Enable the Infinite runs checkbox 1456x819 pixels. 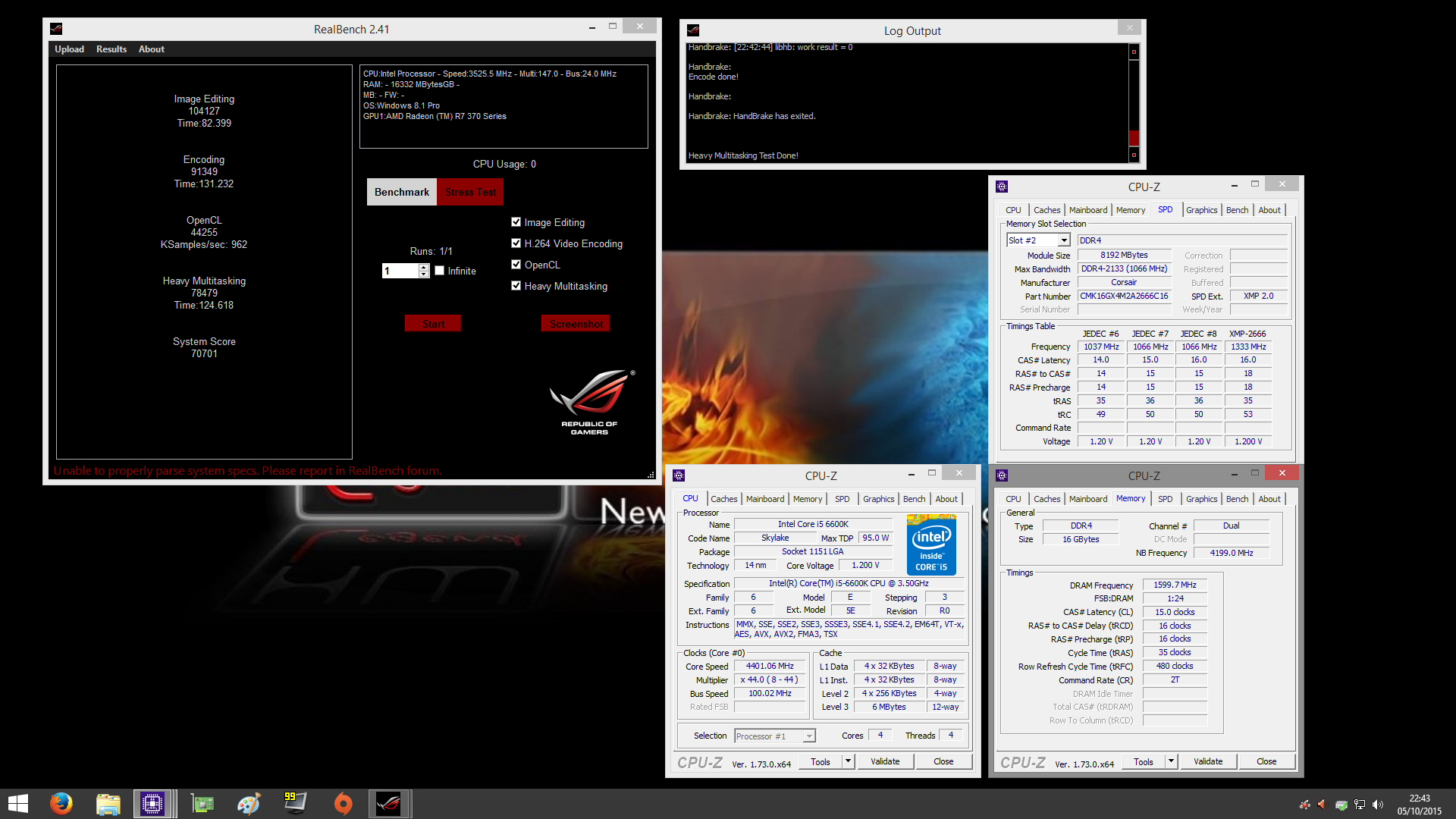[439, 271]
